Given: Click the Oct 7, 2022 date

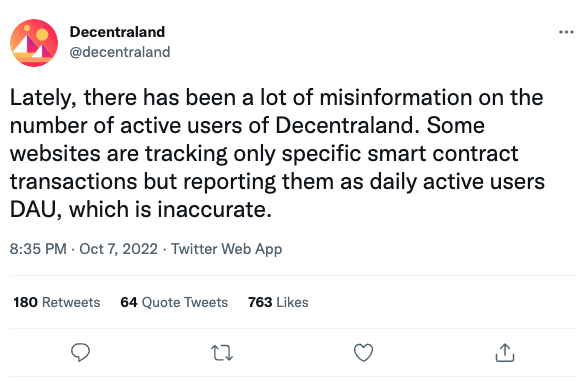Looking at the screenshot, I should point(118,249).
